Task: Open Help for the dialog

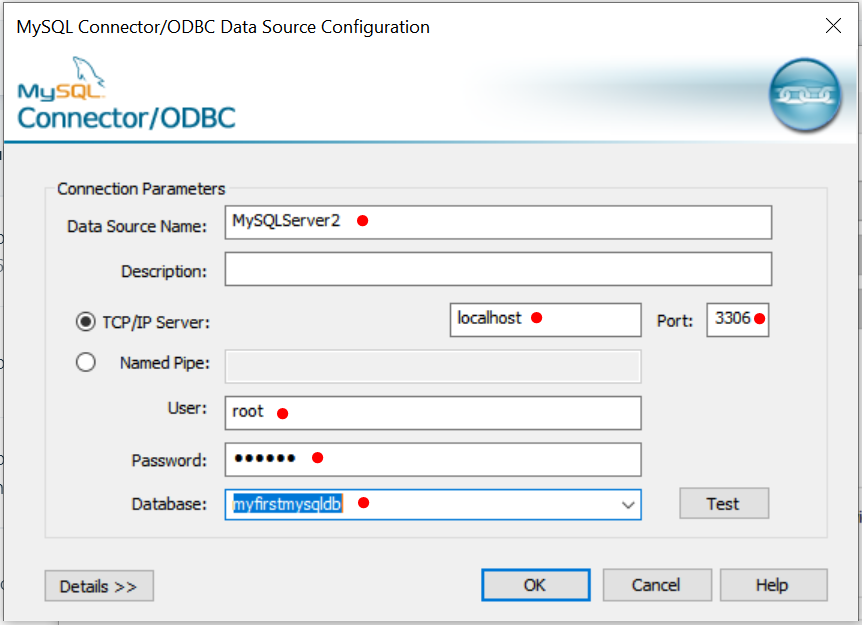Action: [x=773, y=585]
